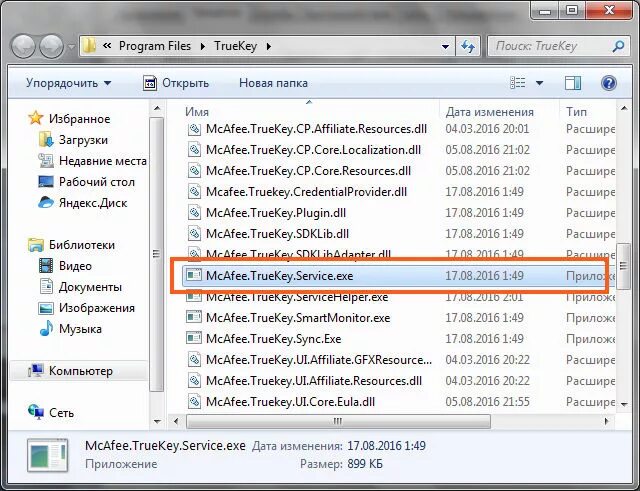Select McAfee.TrueKey.CP.Core.Resources.dll file
The height and width of the screenshot is (491, 640).
click(x=308, y=171)
